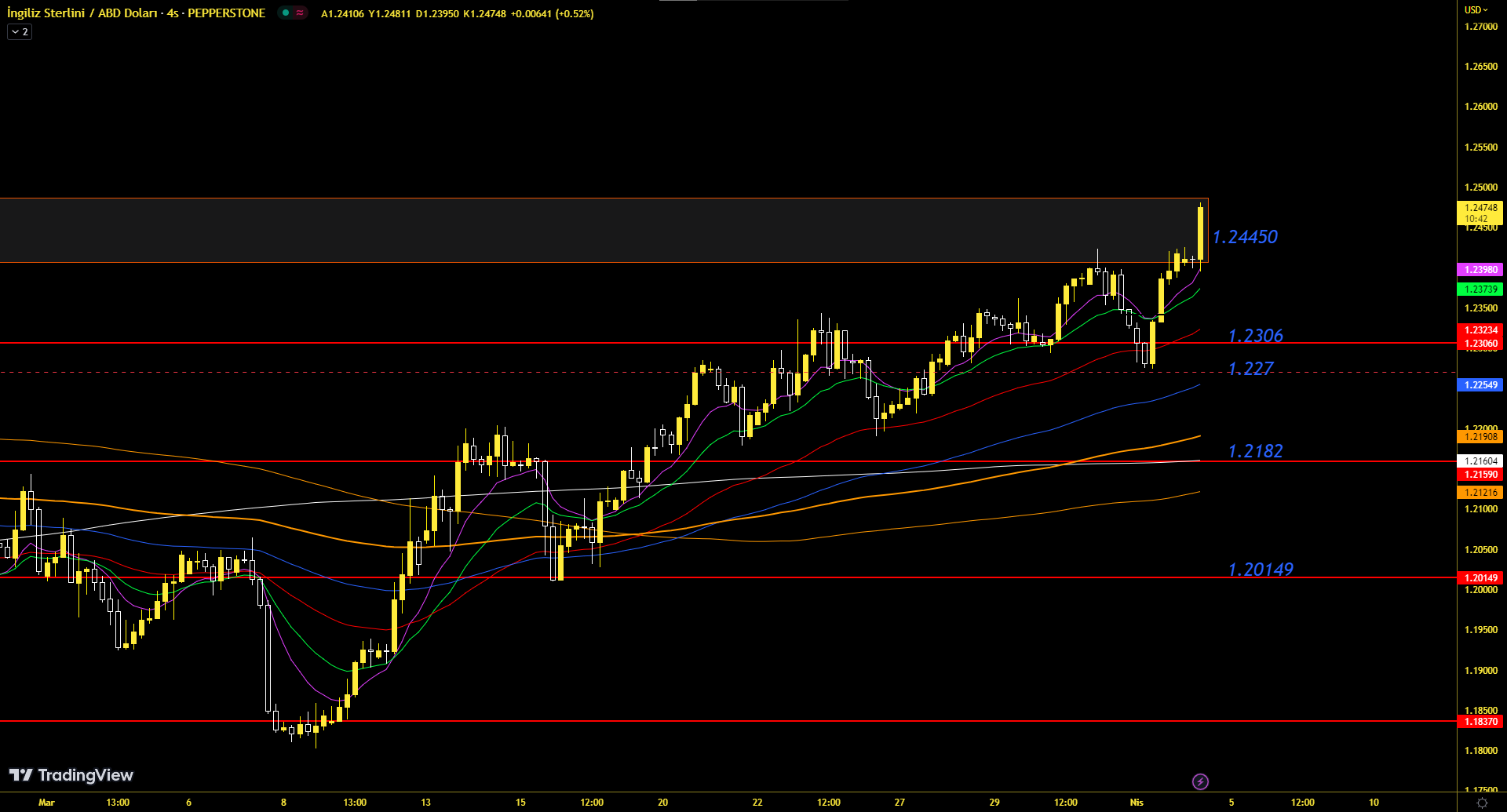1507x812 pixels.
Task: Click the blue 1.22549 moving average label
Action: 1480,385
